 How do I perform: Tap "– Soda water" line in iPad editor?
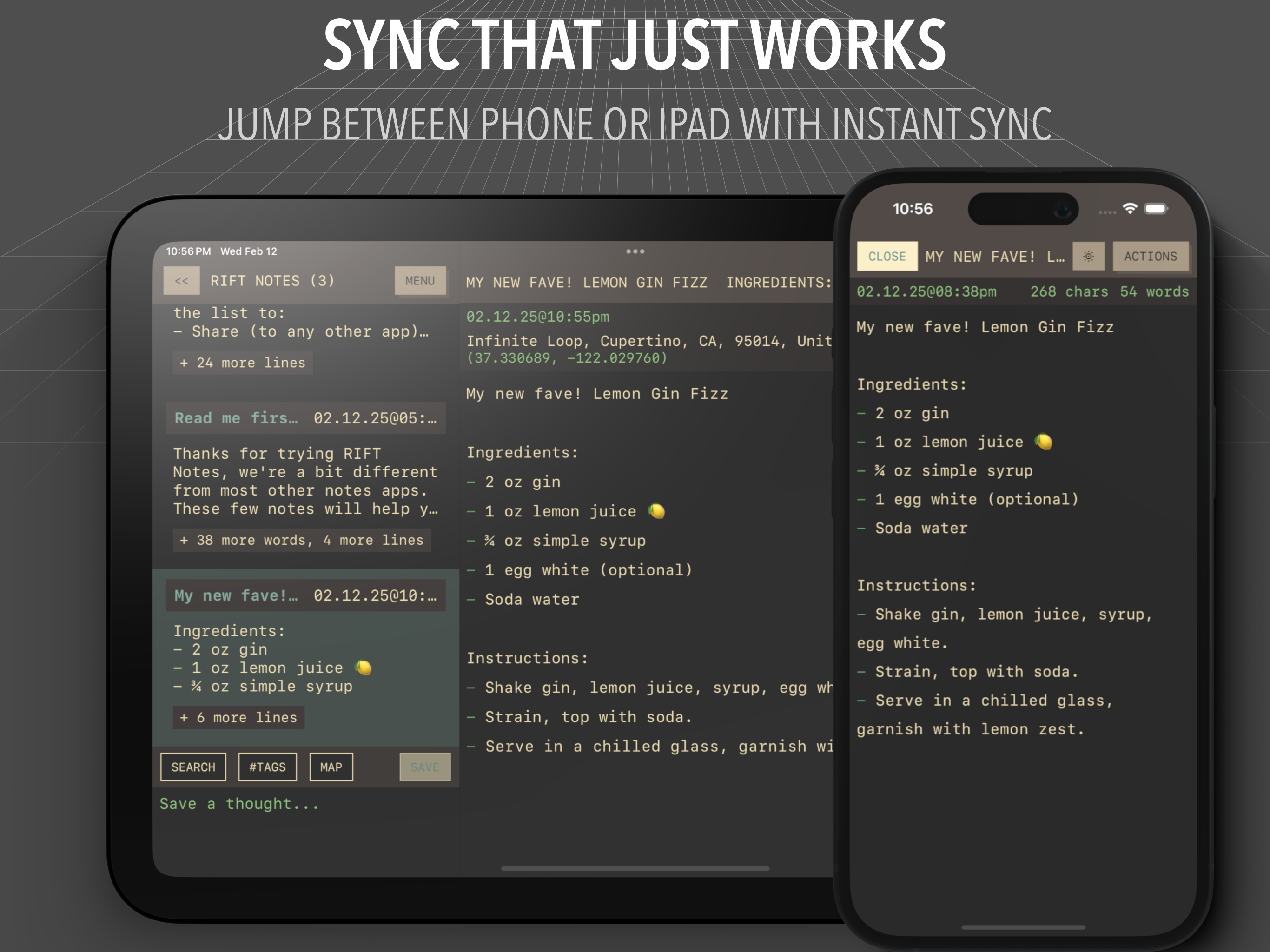pyautogui.click(x=523, y=600)
